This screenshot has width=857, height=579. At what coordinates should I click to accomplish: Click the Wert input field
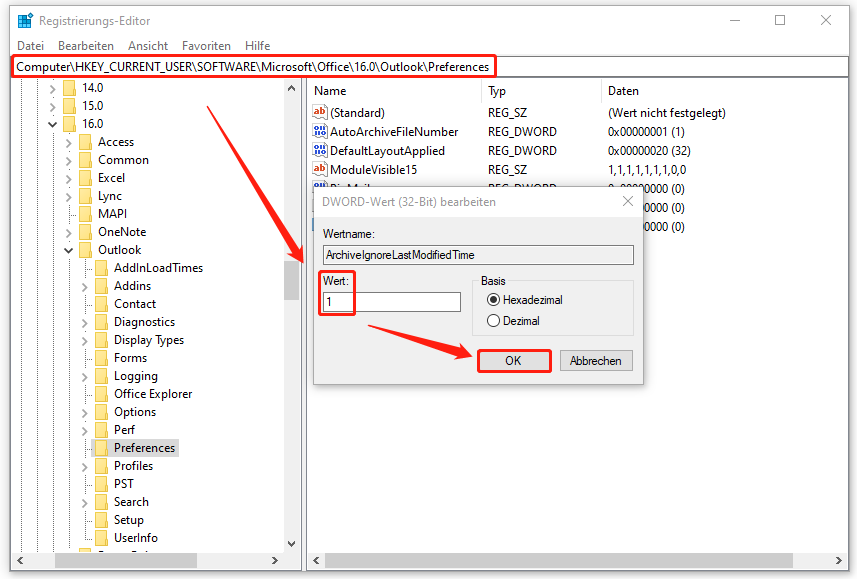[391, 302]
